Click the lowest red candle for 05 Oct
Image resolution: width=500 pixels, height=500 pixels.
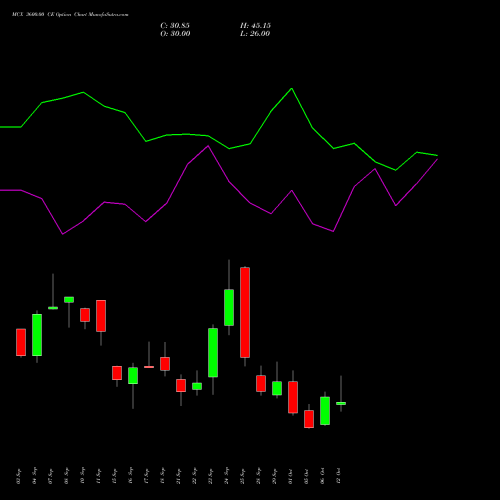pos(309,419)
